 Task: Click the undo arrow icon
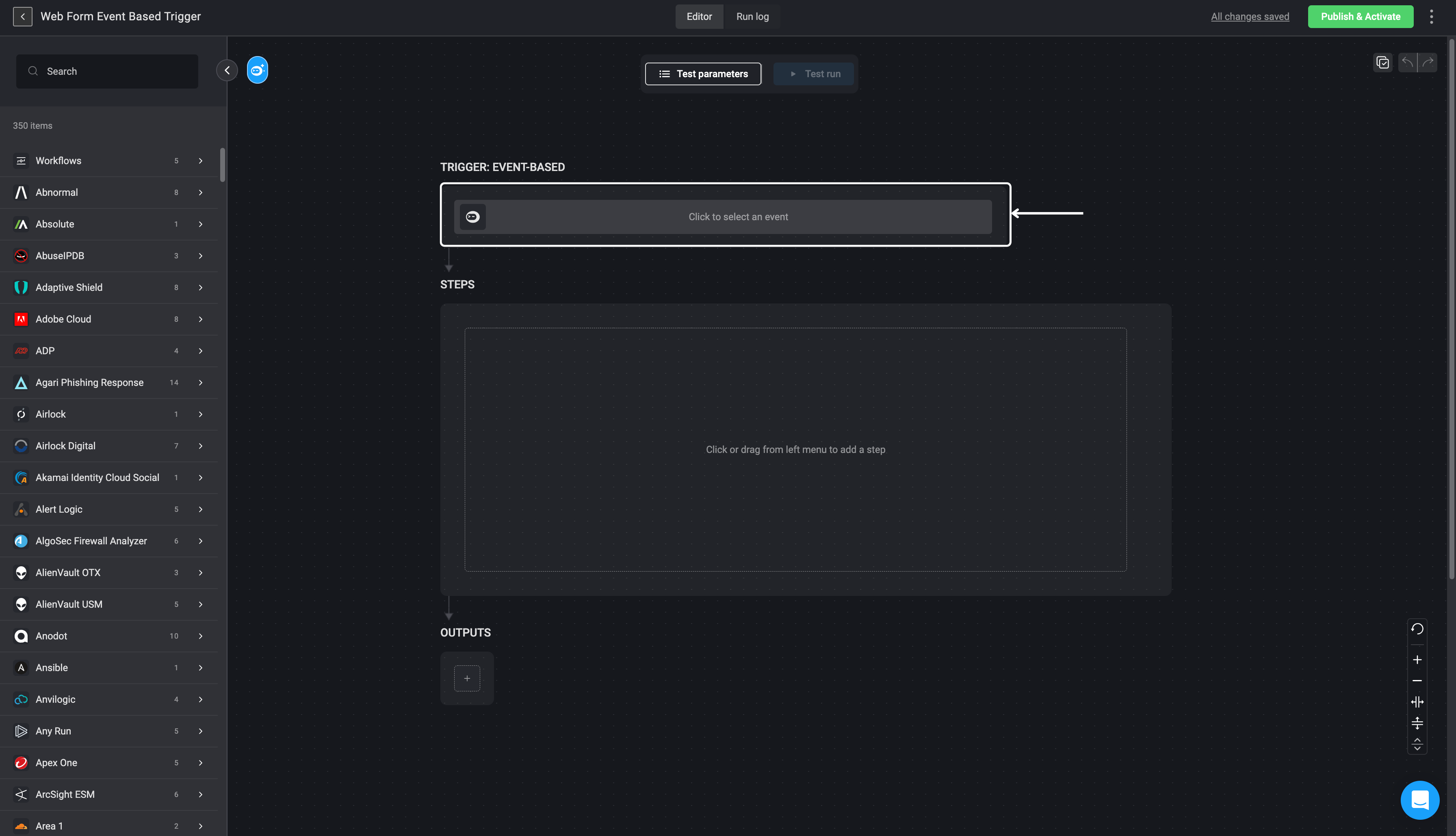pyautogui.click(x=1407, y=62)
